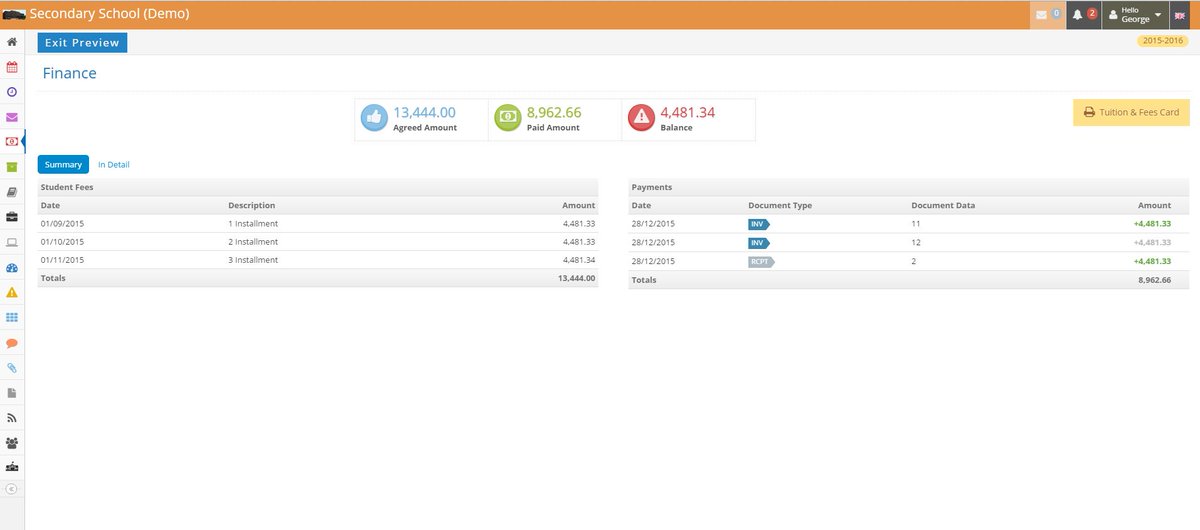Open the paperclip attachments sidebar icon
This screenshot has width=1200, height=530.
[x=12, y=368]
